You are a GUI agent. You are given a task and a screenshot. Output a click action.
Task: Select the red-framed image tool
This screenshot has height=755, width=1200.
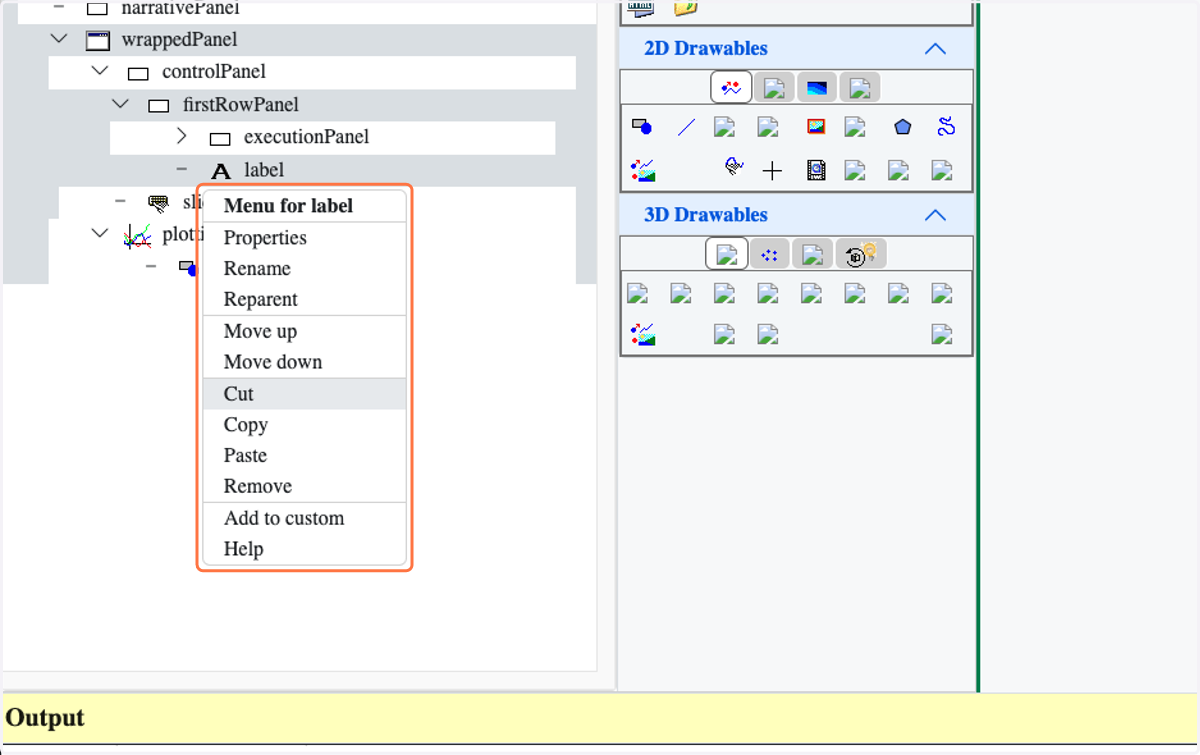[x=816, y=127]
